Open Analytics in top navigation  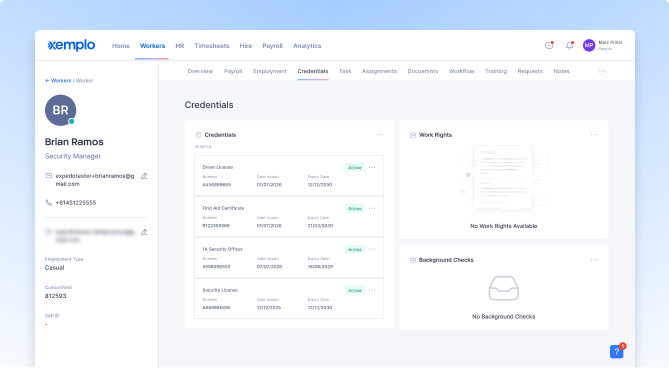307,46
